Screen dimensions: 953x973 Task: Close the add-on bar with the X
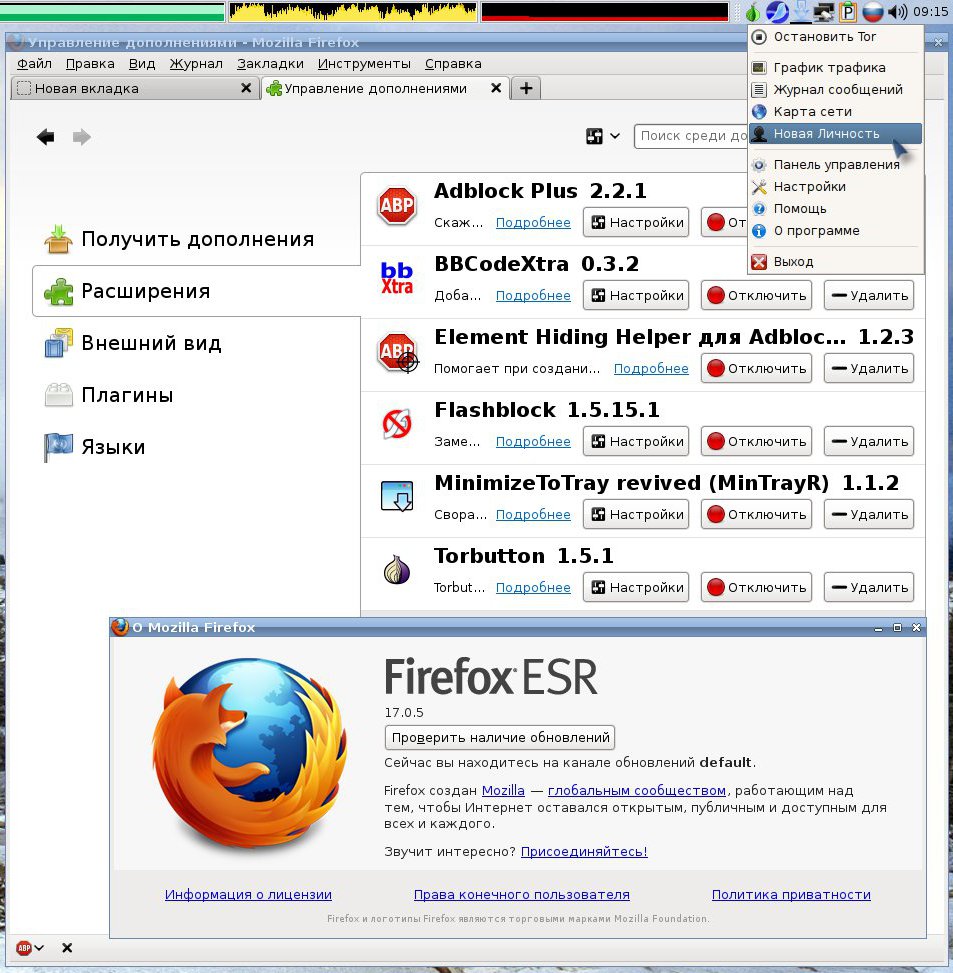67,948
